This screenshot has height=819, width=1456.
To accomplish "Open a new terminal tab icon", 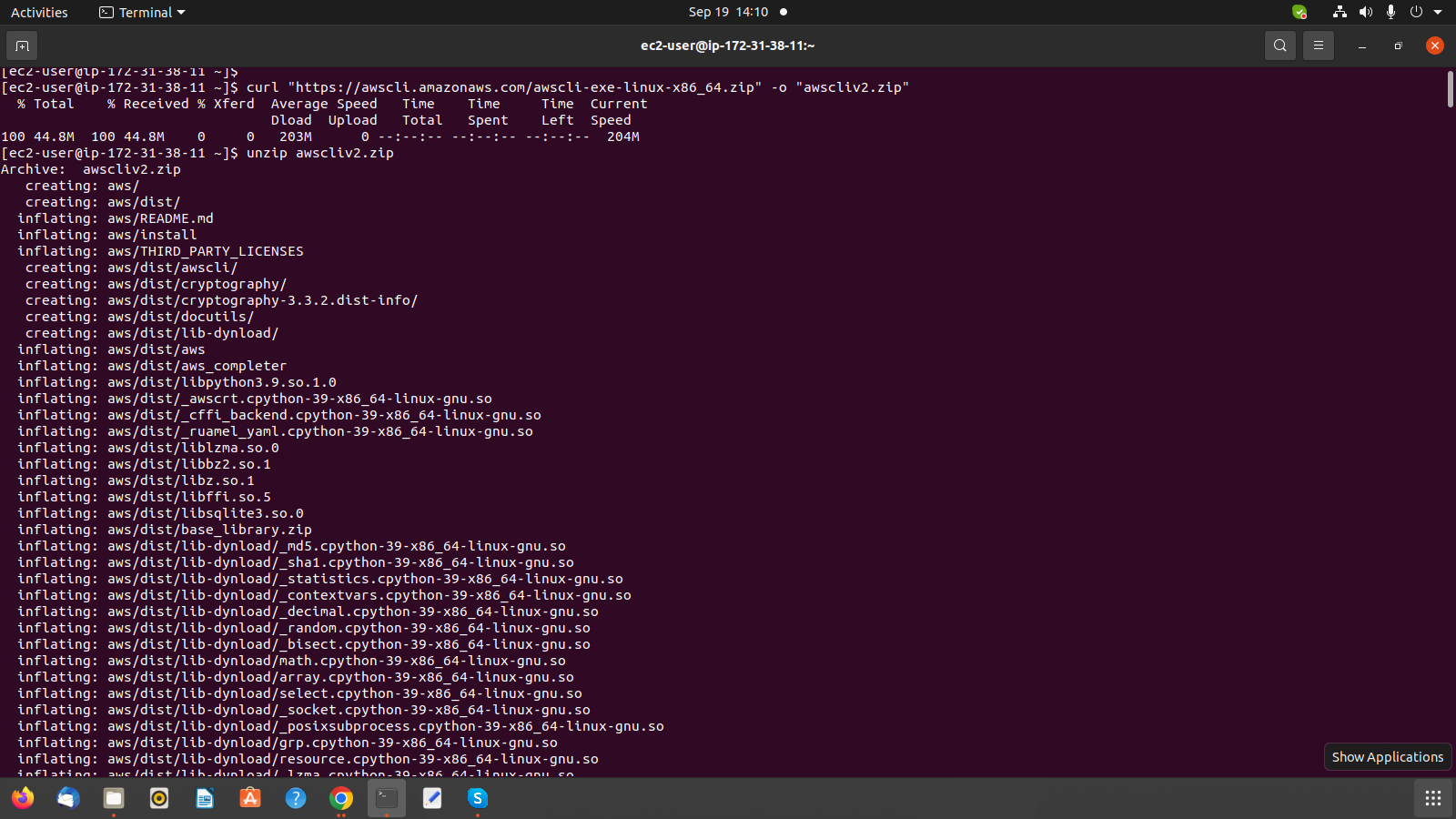I will pyautogui.click(x=21, y=45).
